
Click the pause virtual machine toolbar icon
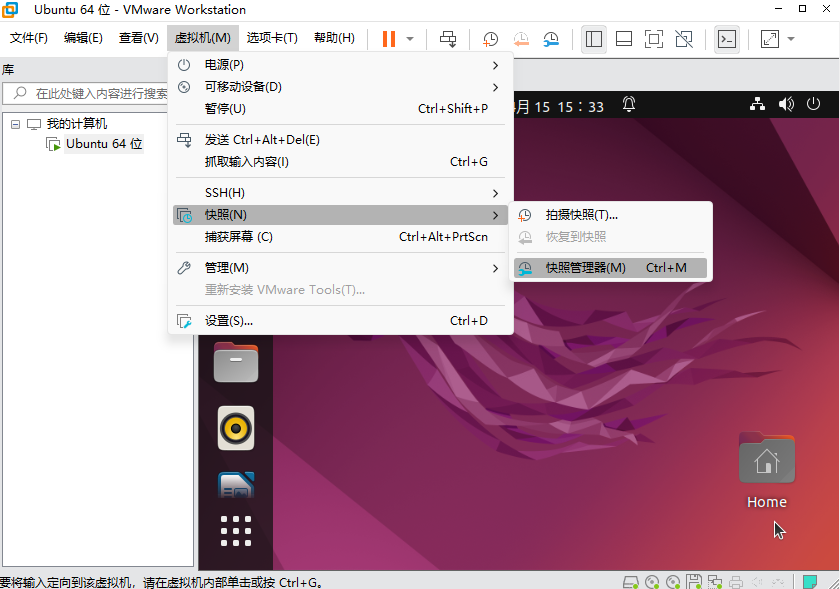(x=389, y=39)
